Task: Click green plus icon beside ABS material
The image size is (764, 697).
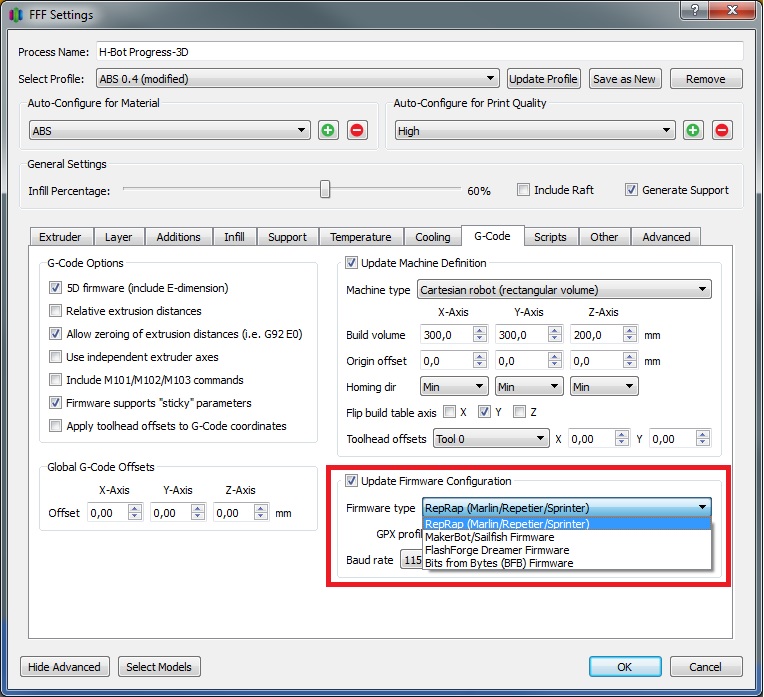Action: click(x=328, y=131)
